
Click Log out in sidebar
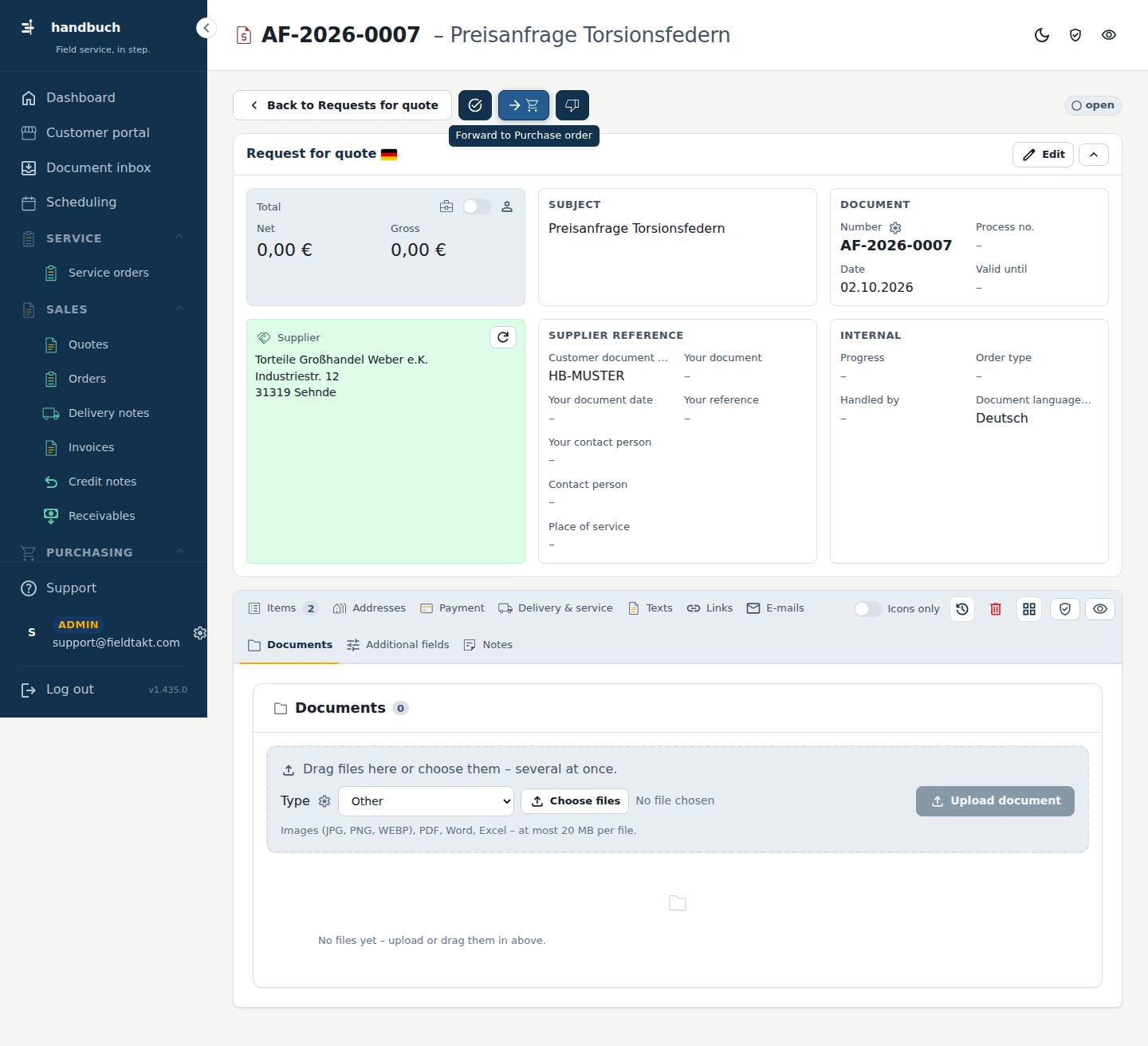[70, 690]
